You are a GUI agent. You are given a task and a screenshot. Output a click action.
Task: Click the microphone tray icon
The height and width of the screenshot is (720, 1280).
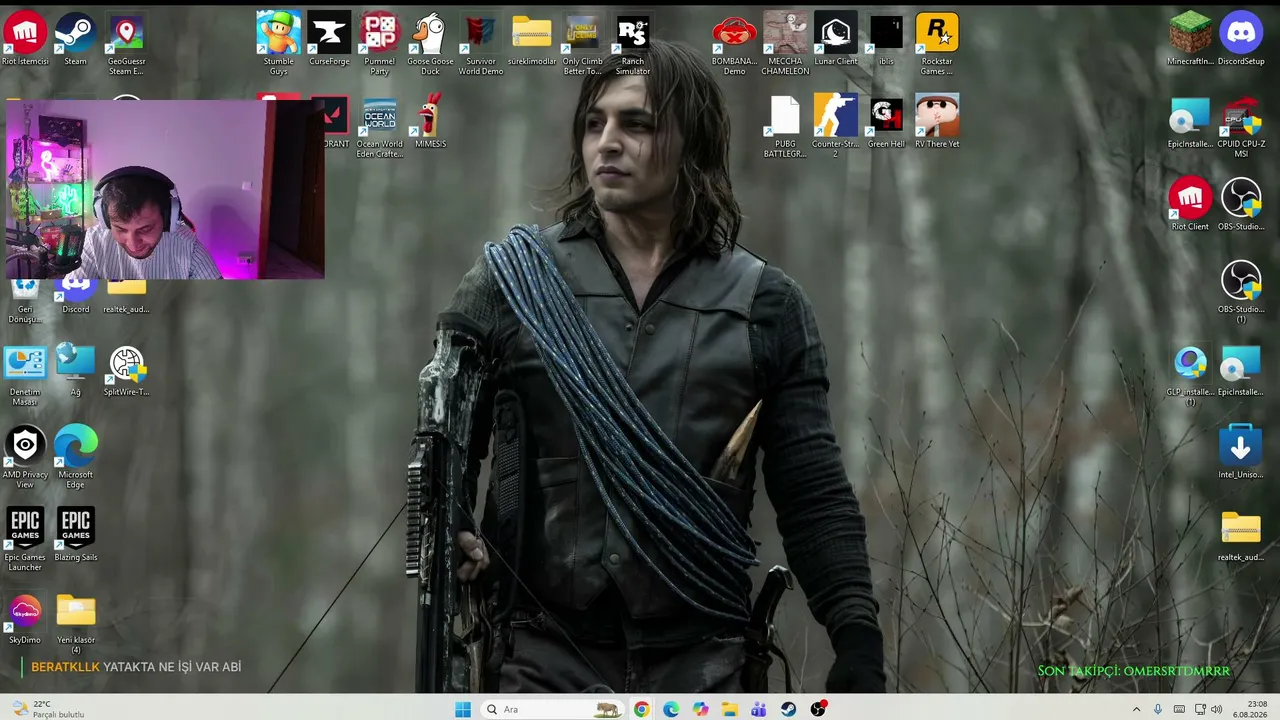coord(1158,709)
